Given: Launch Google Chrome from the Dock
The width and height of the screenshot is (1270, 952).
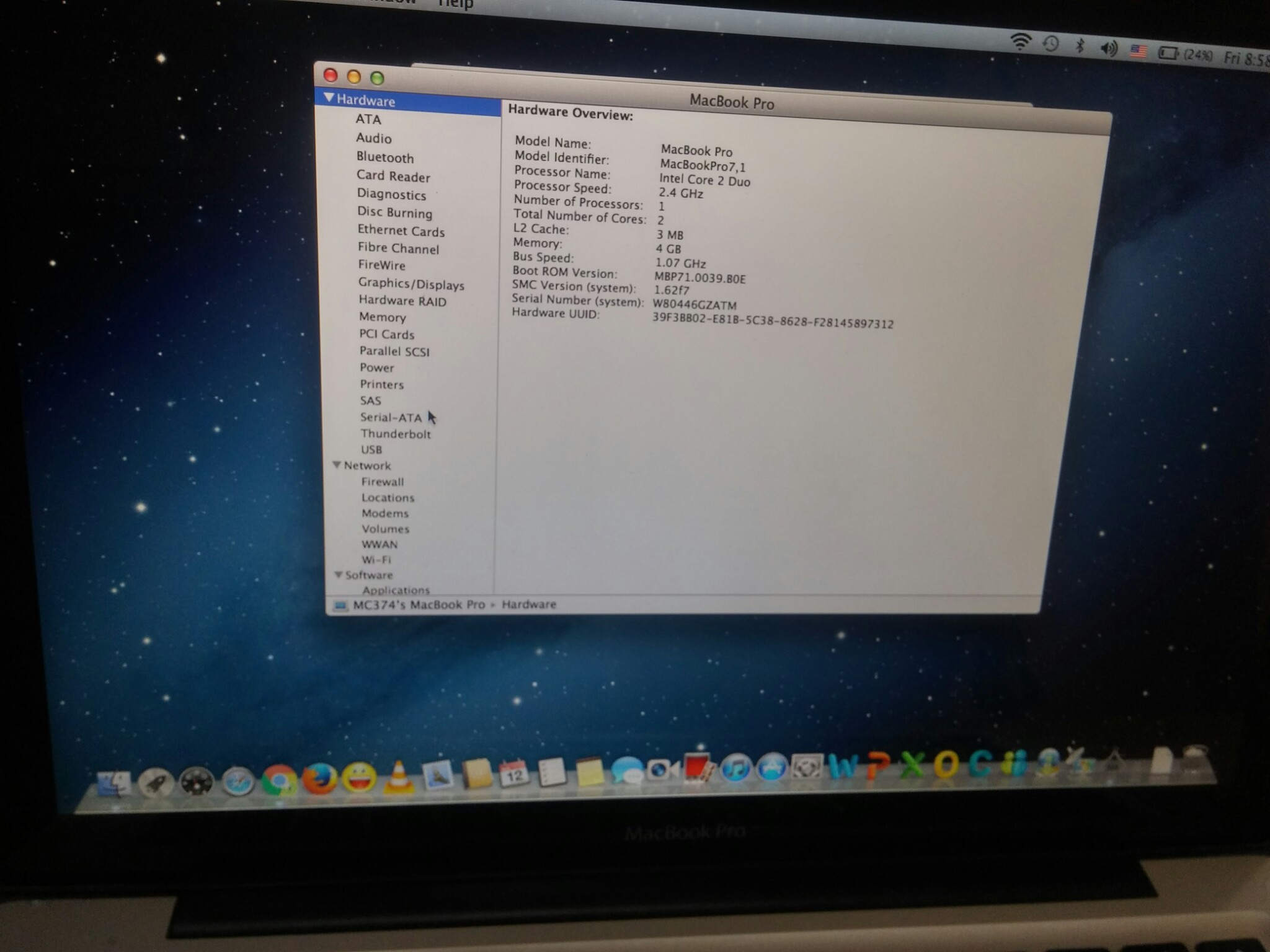Looking at the screenshot, I should (x=278, y=780).
